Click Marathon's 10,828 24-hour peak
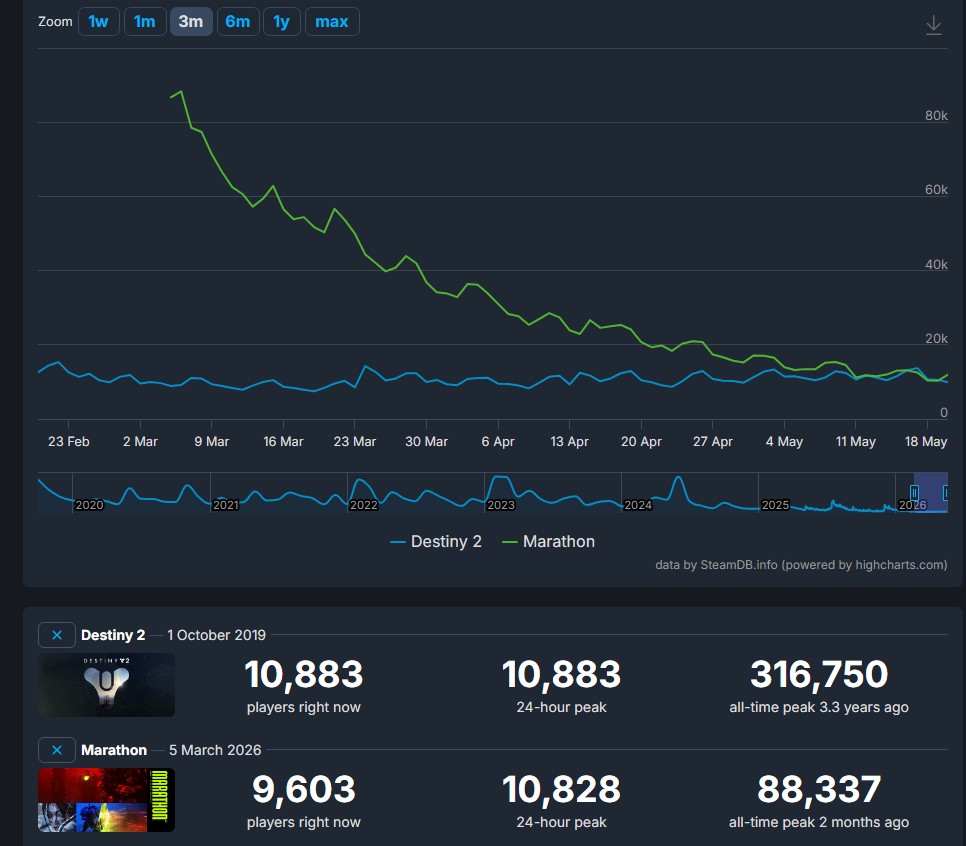 [x=561, y=789]
